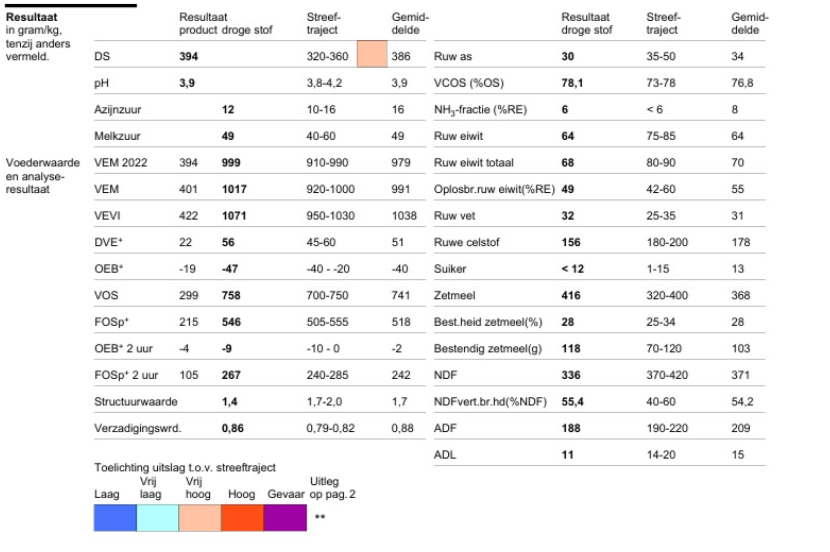Click the peach indicator beside DS streeftraject

pos(372,54)
